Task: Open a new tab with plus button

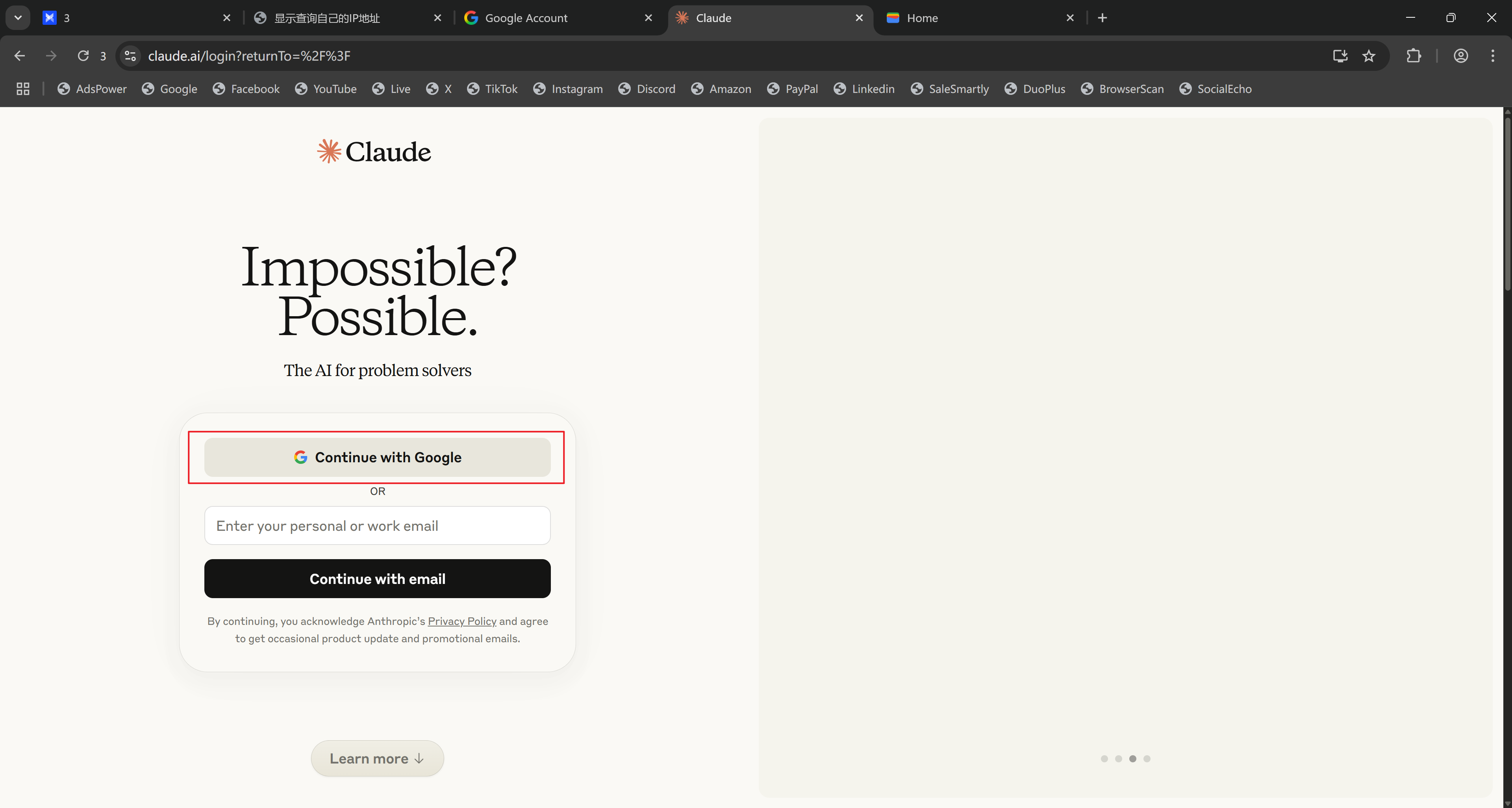Action: [1102, 18]
